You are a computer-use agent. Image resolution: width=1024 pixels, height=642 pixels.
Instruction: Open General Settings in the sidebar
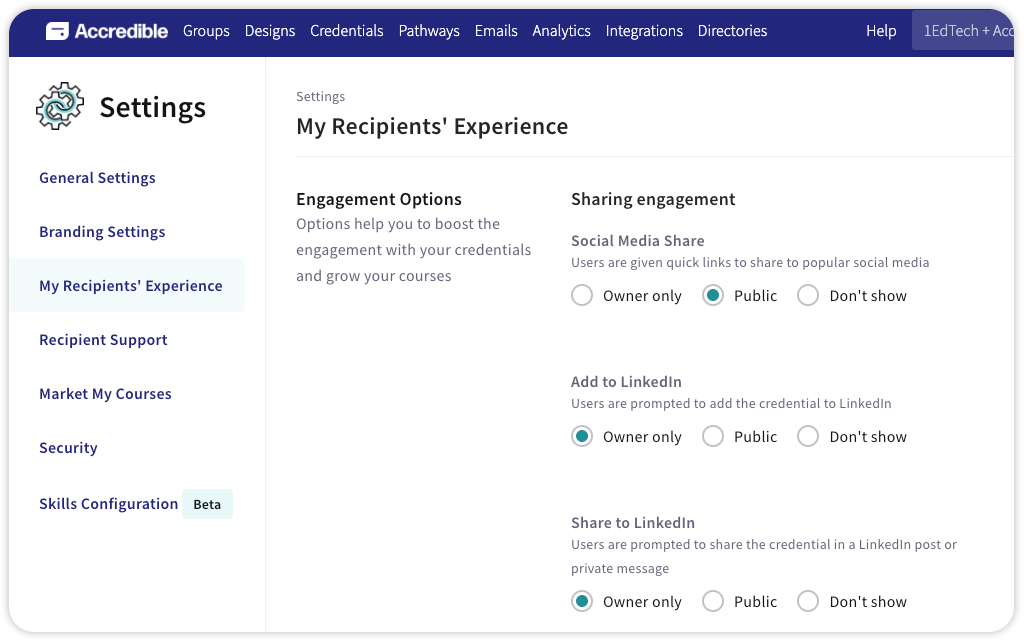97,178
